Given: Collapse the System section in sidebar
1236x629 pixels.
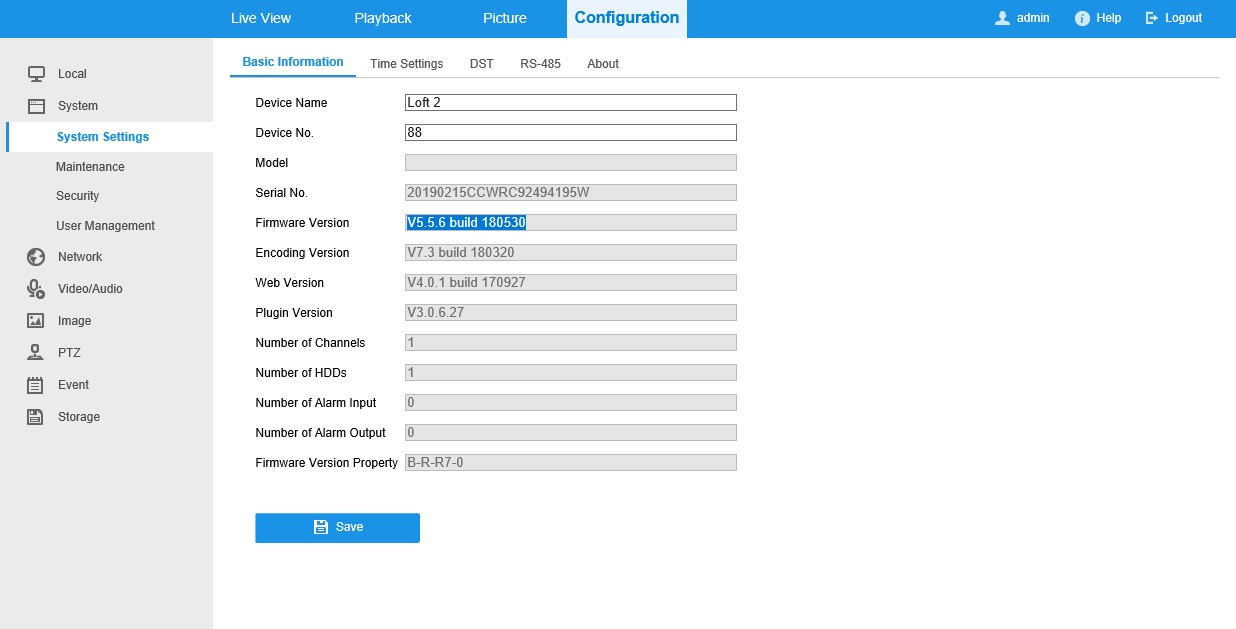Looking at the screenshot, I should pyautogui.click(x=77, y=106).
